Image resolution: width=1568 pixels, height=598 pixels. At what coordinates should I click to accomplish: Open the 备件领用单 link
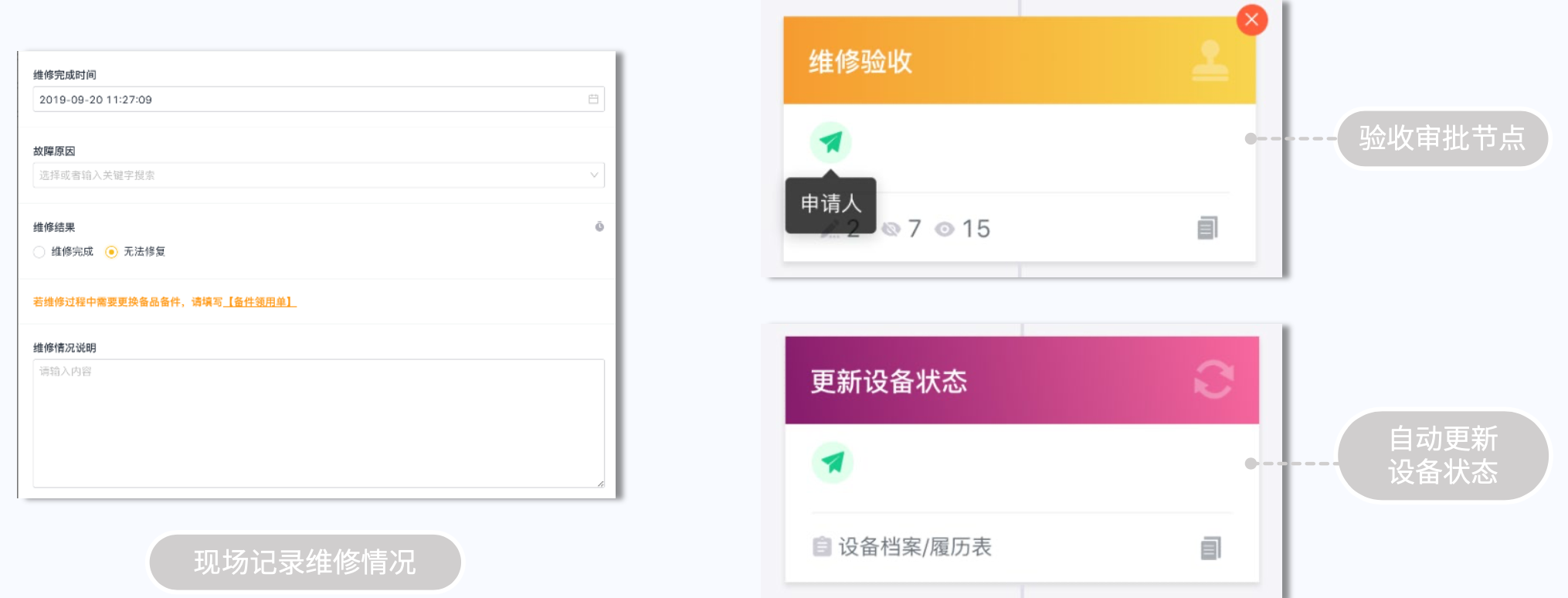[x=260, y=302]
